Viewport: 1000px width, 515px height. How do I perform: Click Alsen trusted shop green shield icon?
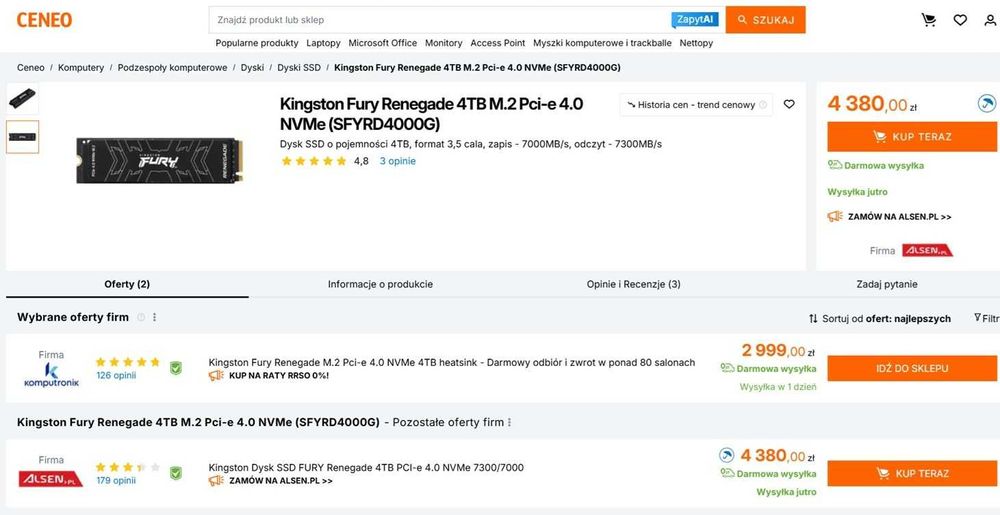[175, 473]
